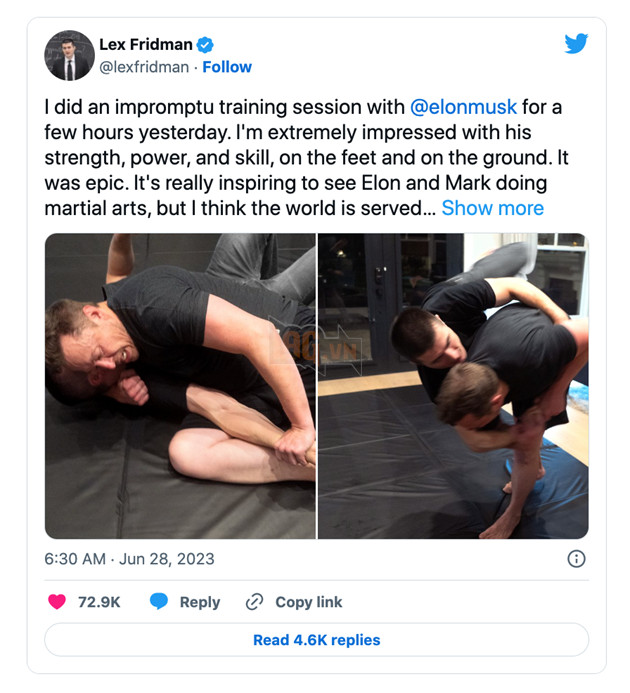Open the Twitter bird logo
This screenshot has width=630, height=693.
pos(576,43)
